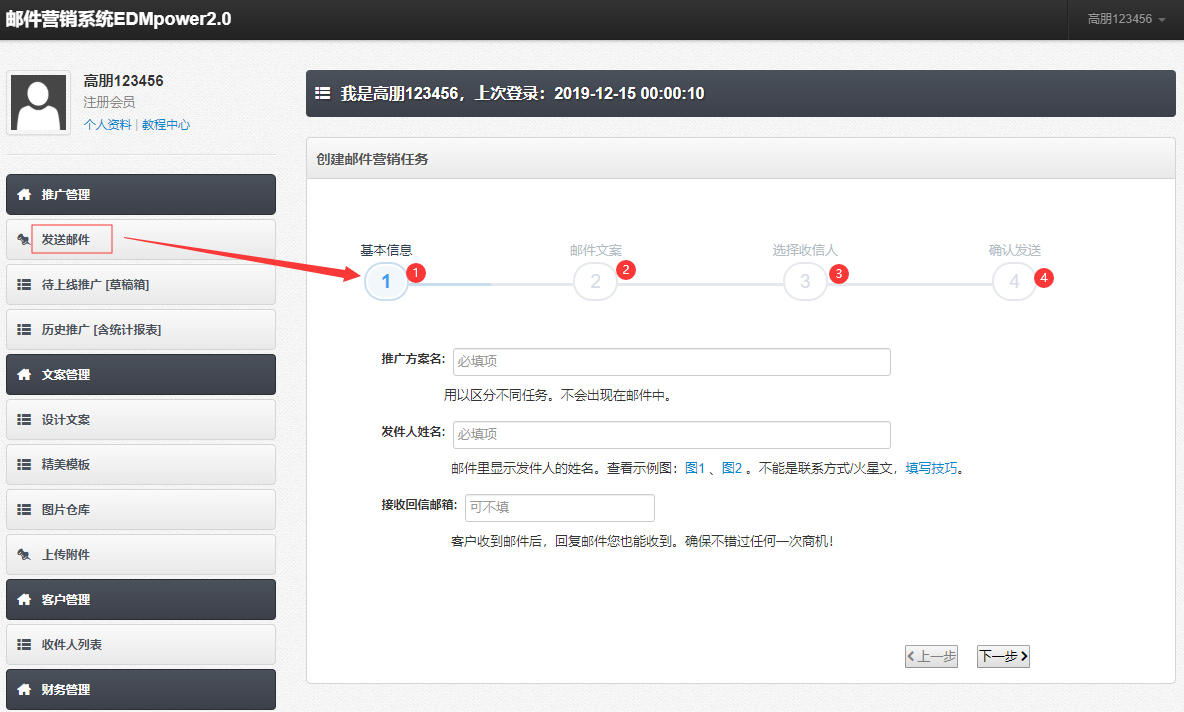
Task: Click the icon beside 发送邮件
Action: click(x=24, y=239)
